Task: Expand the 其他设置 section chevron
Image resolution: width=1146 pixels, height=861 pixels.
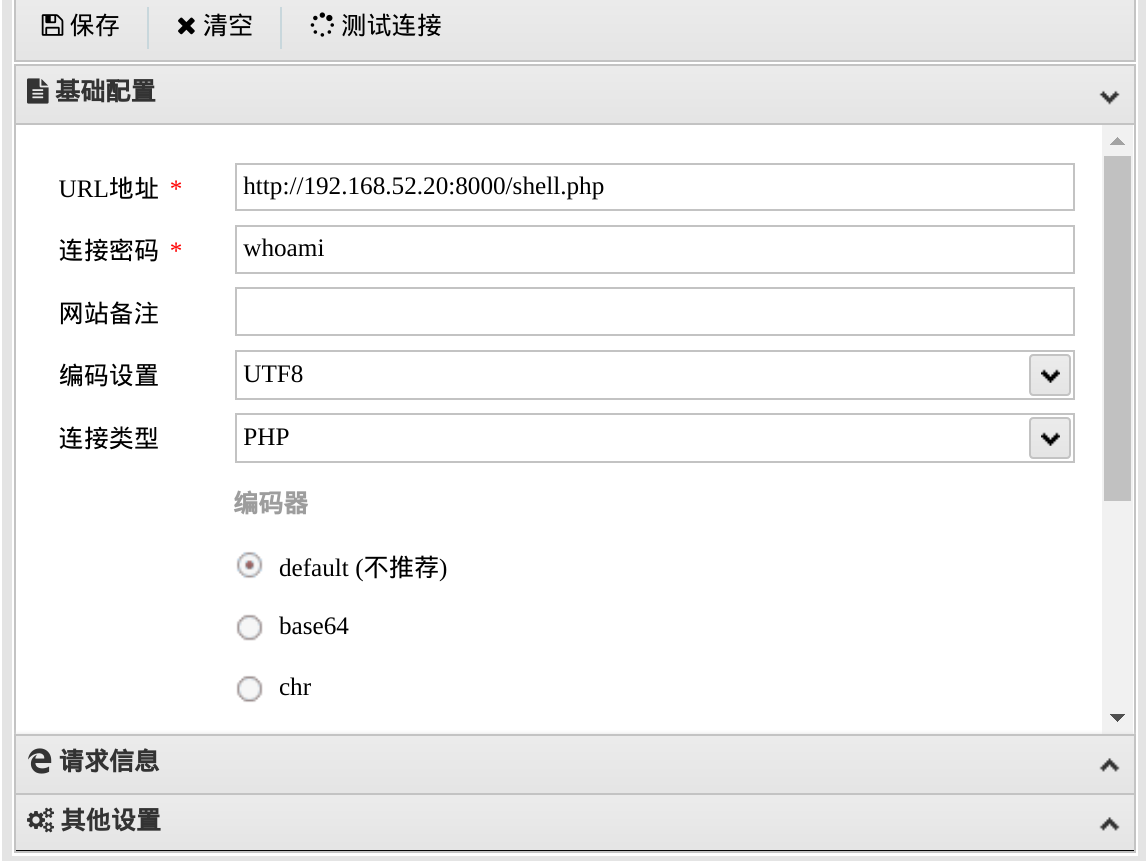Action: [x=1108, y=825]
